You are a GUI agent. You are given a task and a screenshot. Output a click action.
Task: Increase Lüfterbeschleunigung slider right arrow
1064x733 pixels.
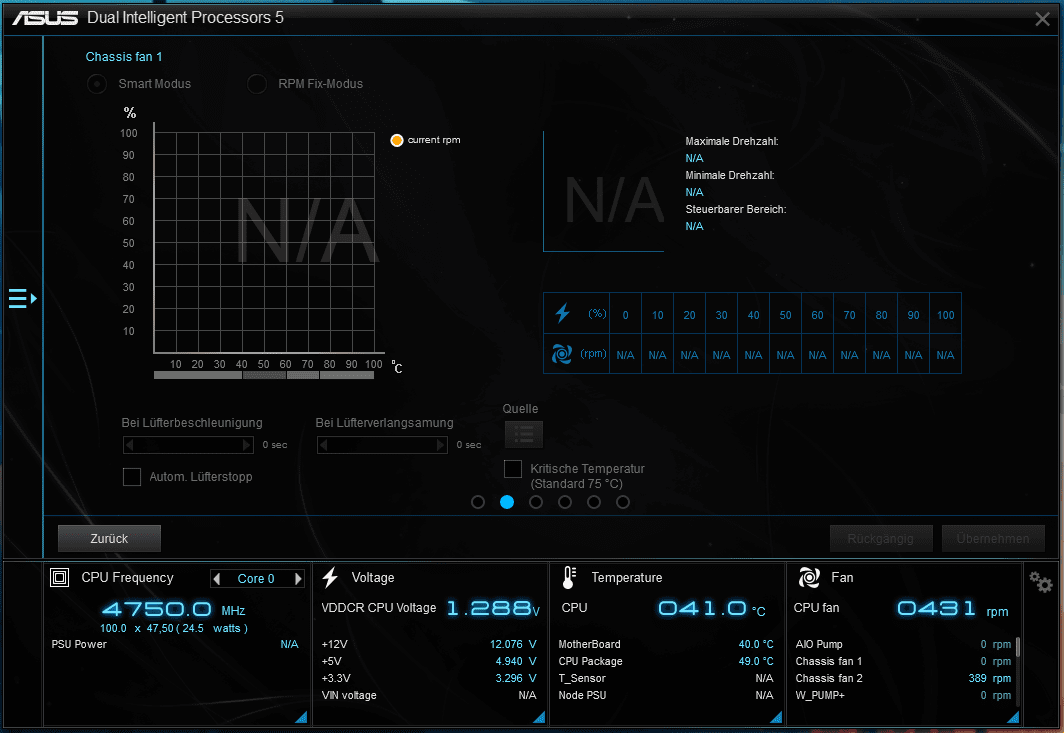click(247, 445)
